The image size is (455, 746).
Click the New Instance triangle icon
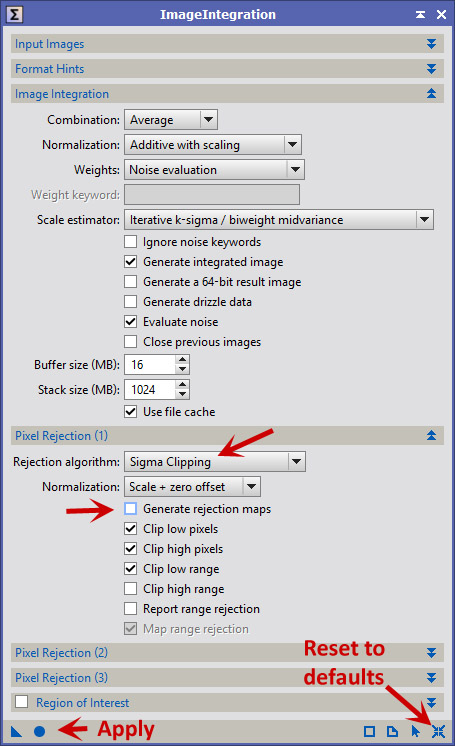(16, 731)
